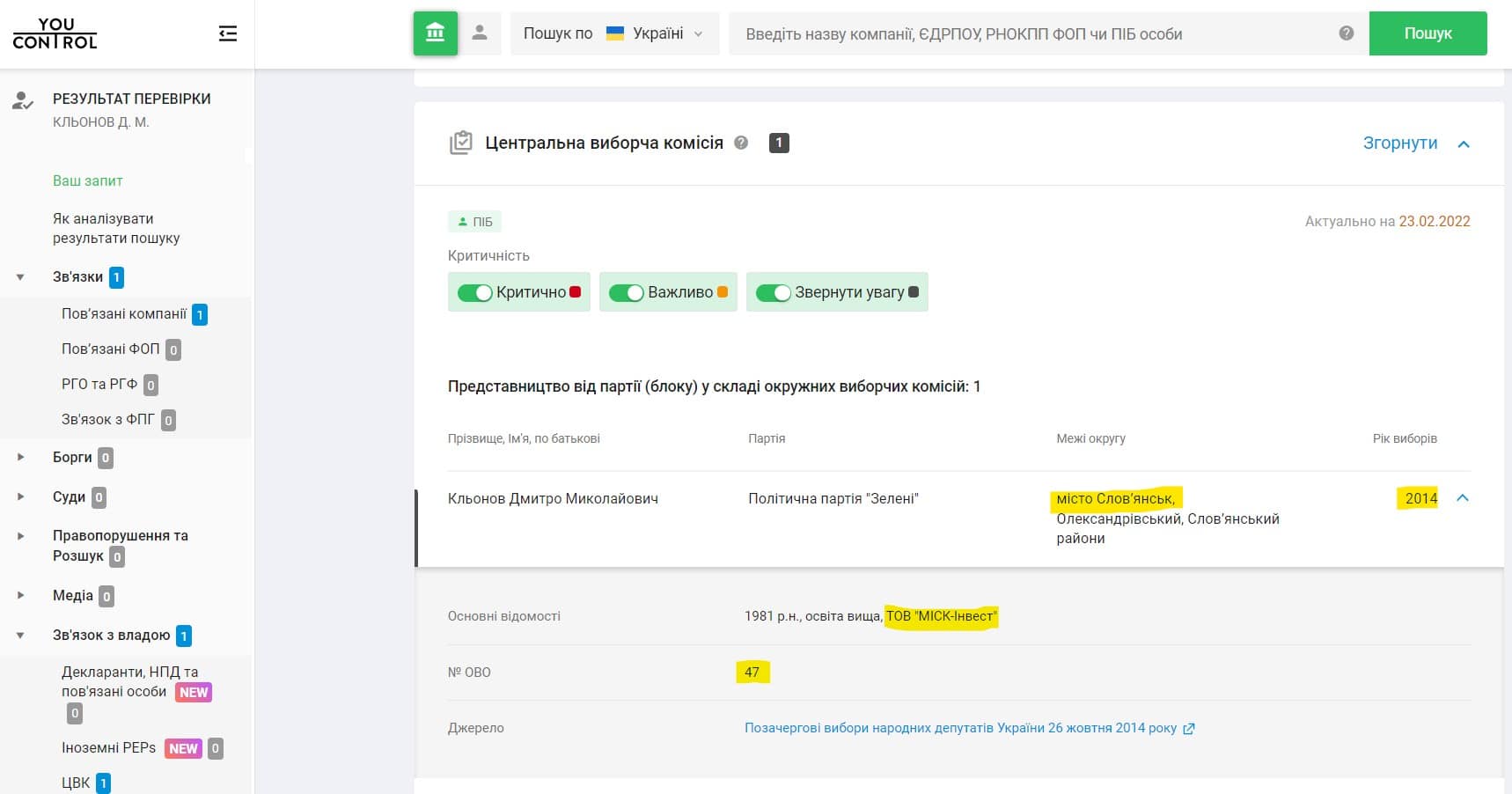Open Правопорушення та Розшук section

click(121, 546)
